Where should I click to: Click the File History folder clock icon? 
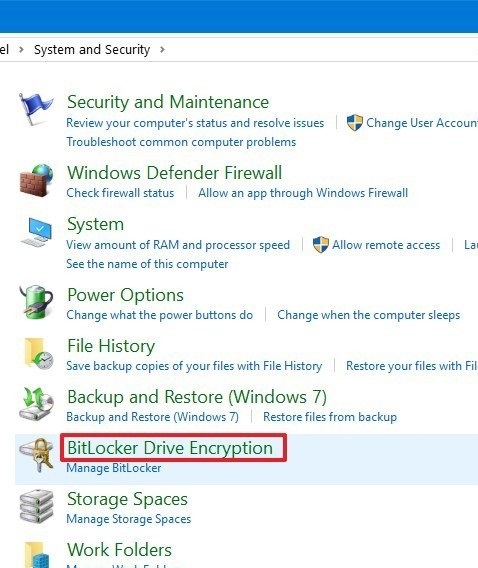pos(39,353)
